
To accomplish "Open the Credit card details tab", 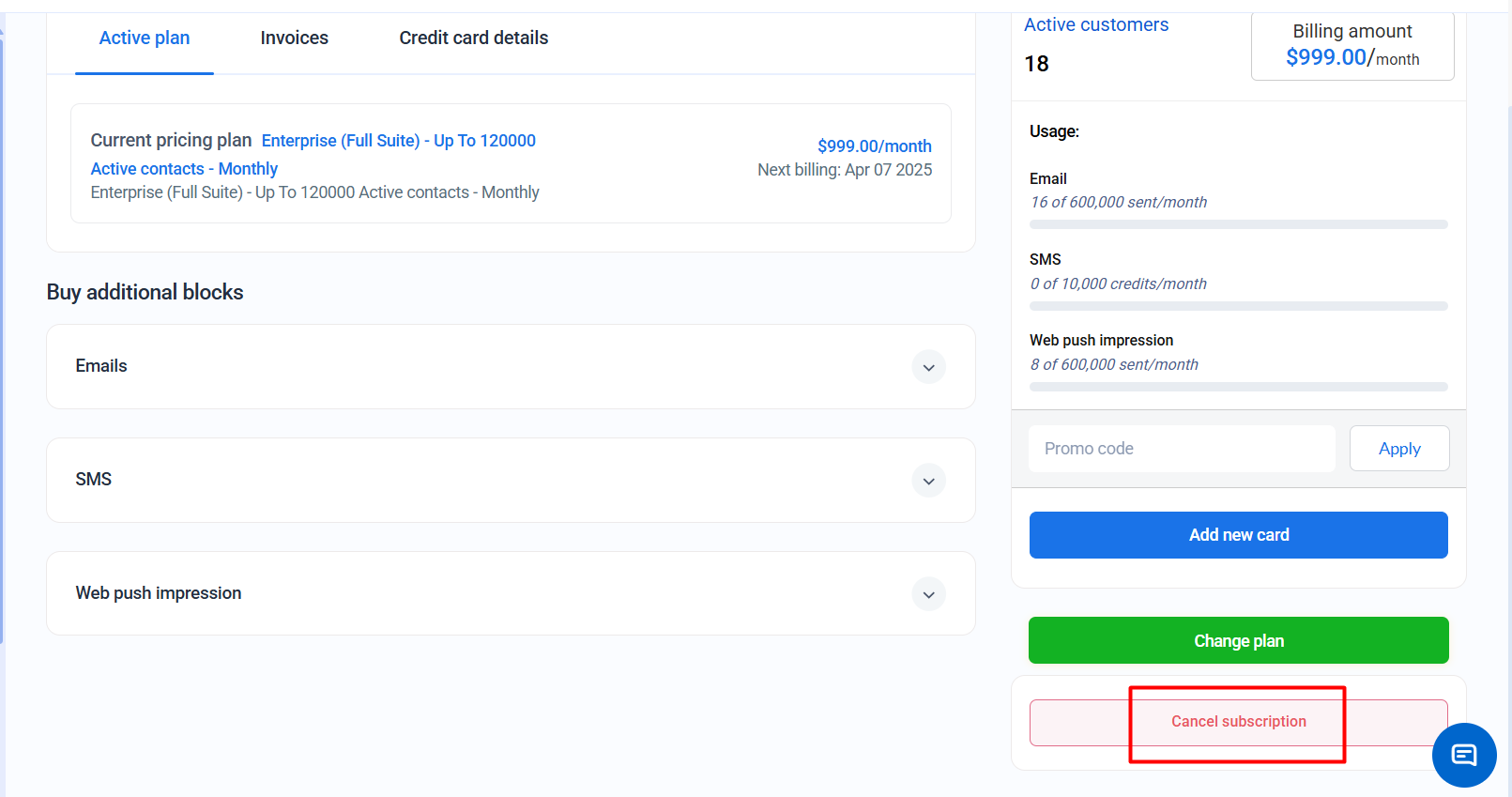I will click(x=473, y=38).
